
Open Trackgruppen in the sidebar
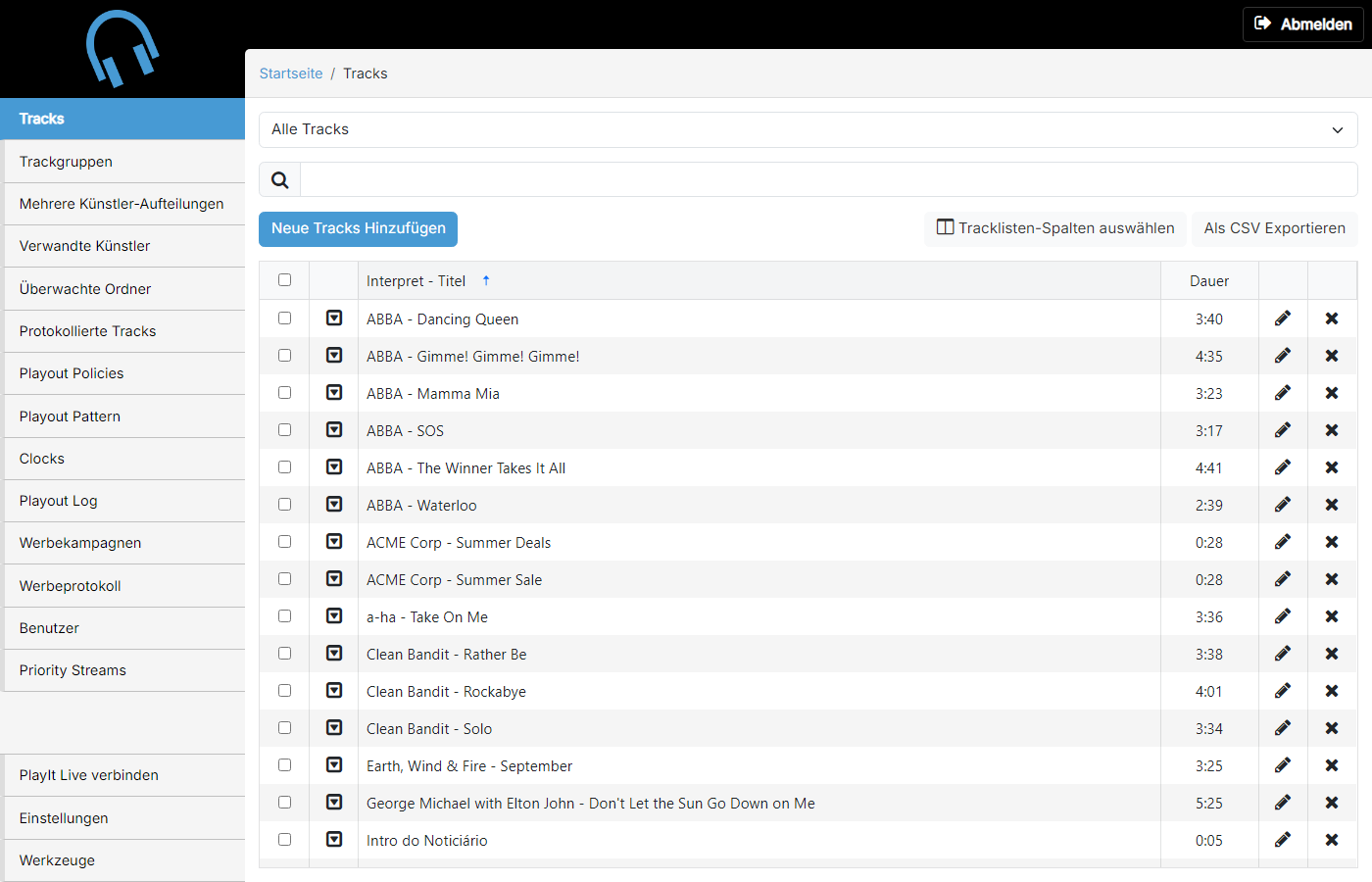[124, 162]
